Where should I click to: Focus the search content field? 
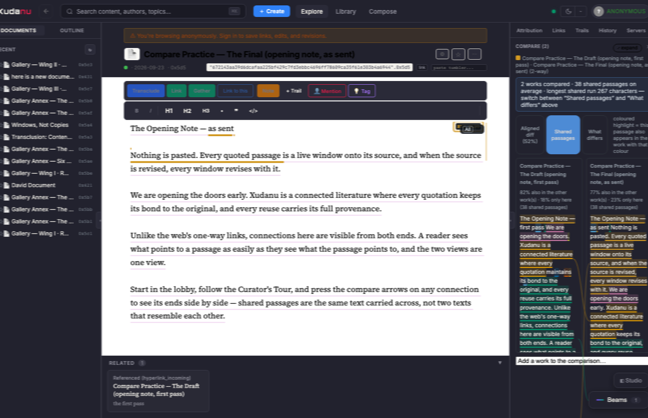(x=153, y=11)
